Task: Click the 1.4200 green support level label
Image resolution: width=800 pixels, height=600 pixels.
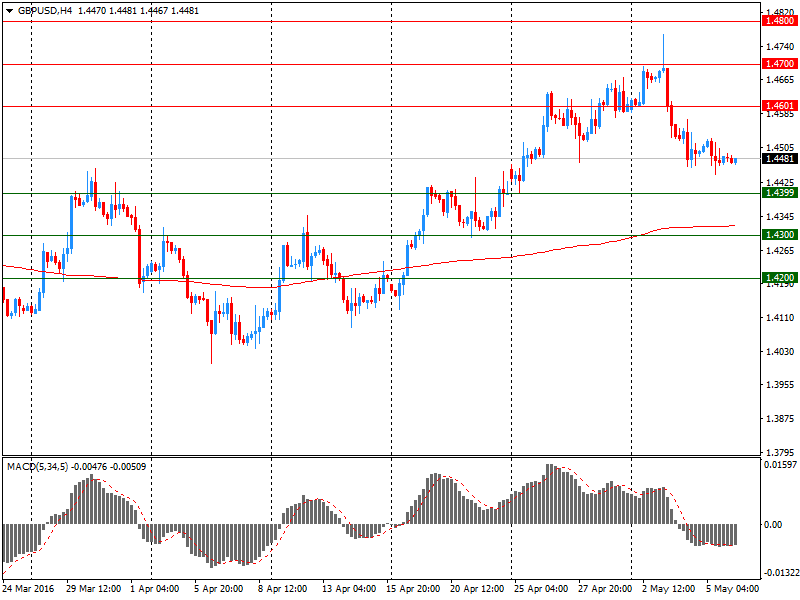Action: coord(780,278)
